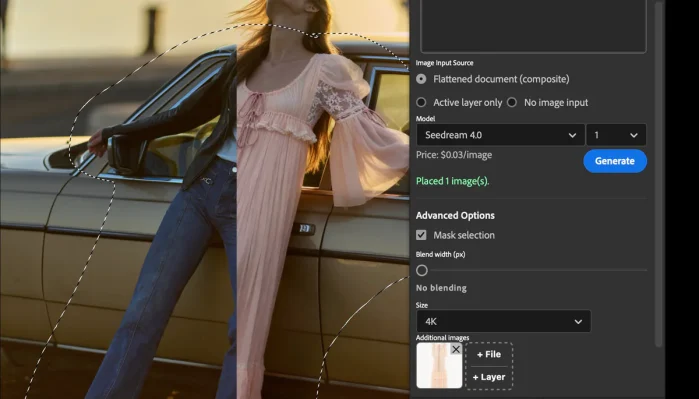Add an additional image via + Layer
This screenshot has width=699, height=399.
pyautogui.click(x=489, y=377)
